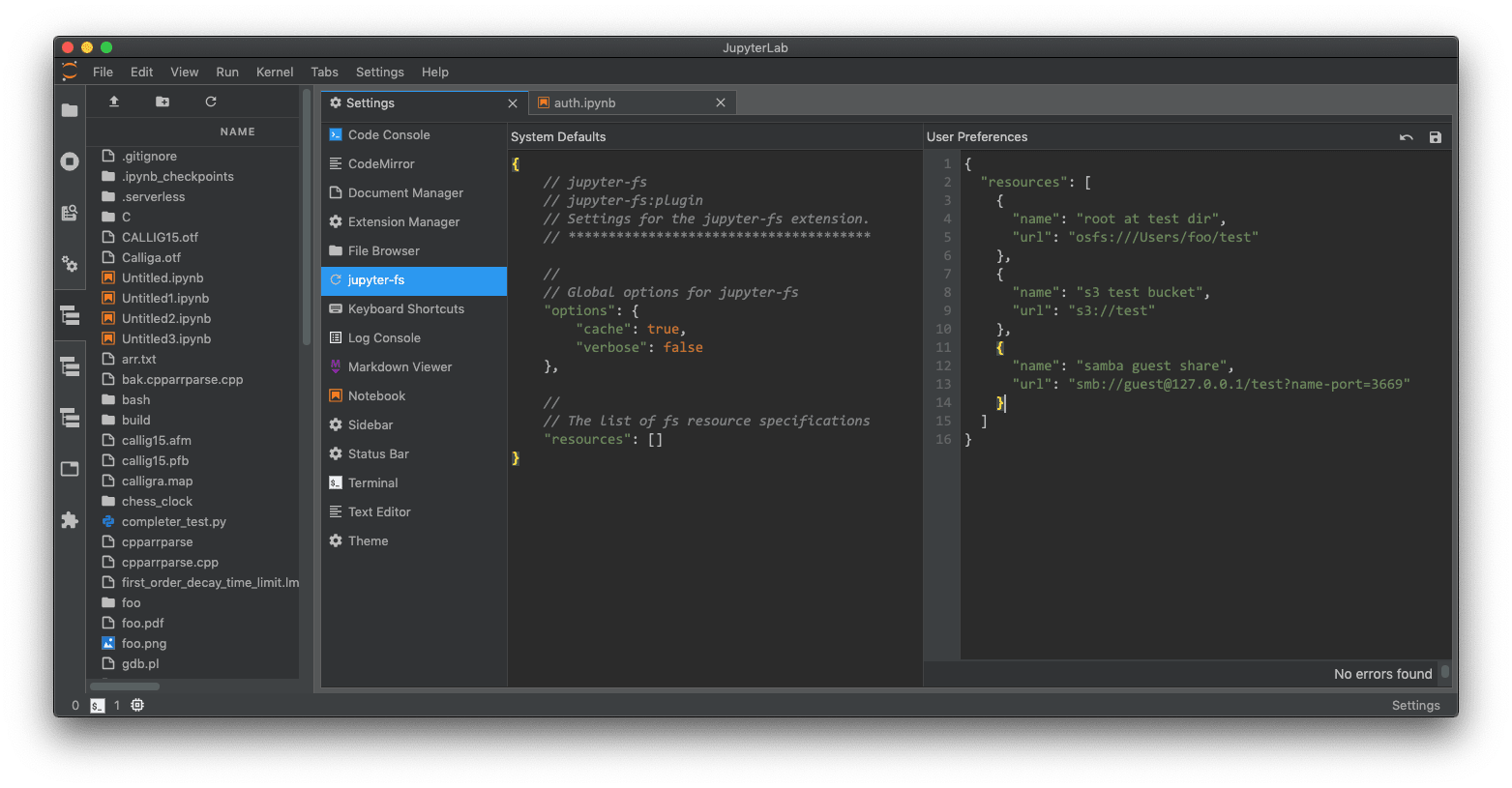Click the kernel chip icon in status bar

[x=137, y=706]
